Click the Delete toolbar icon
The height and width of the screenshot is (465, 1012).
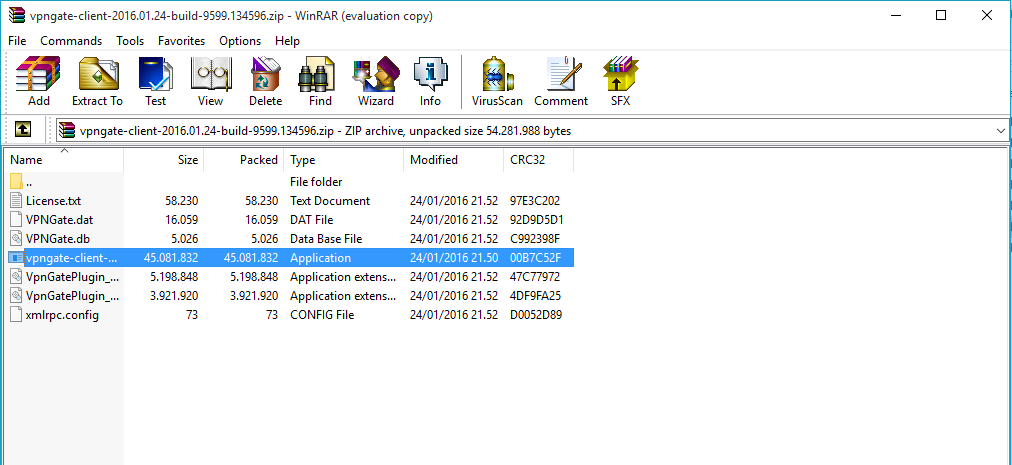click(265, 81)
